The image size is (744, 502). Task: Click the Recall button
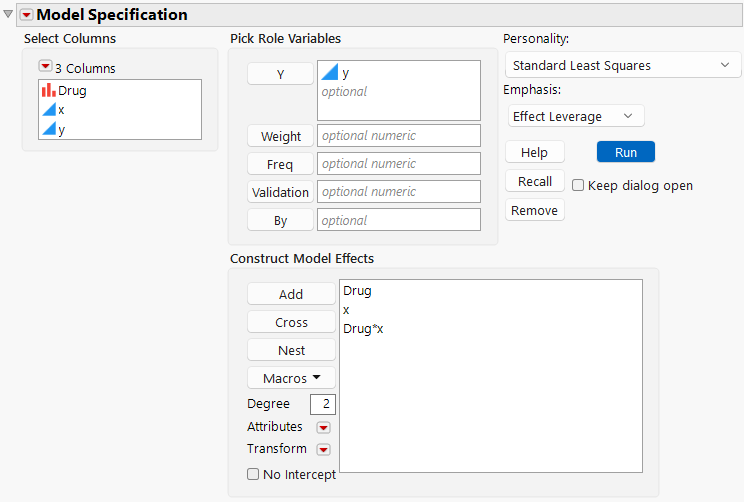(535, 181)
